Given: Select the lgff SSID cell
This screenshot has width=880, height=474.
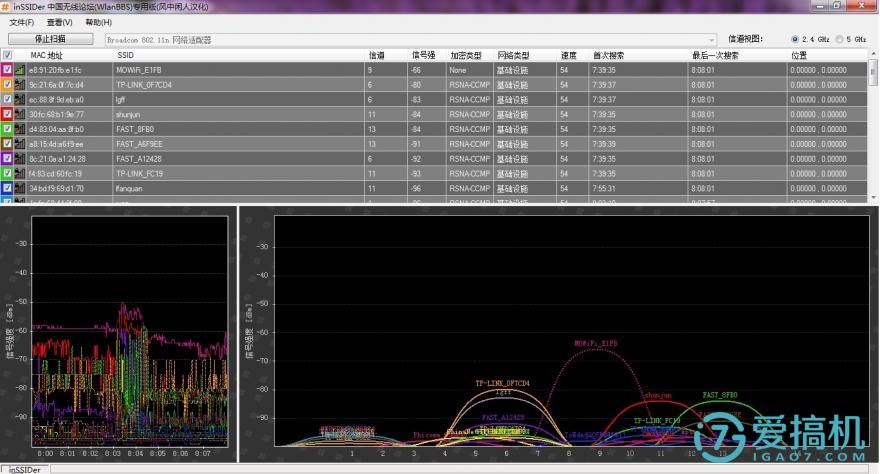Looking at the screenshot, I should pos(238,100).
